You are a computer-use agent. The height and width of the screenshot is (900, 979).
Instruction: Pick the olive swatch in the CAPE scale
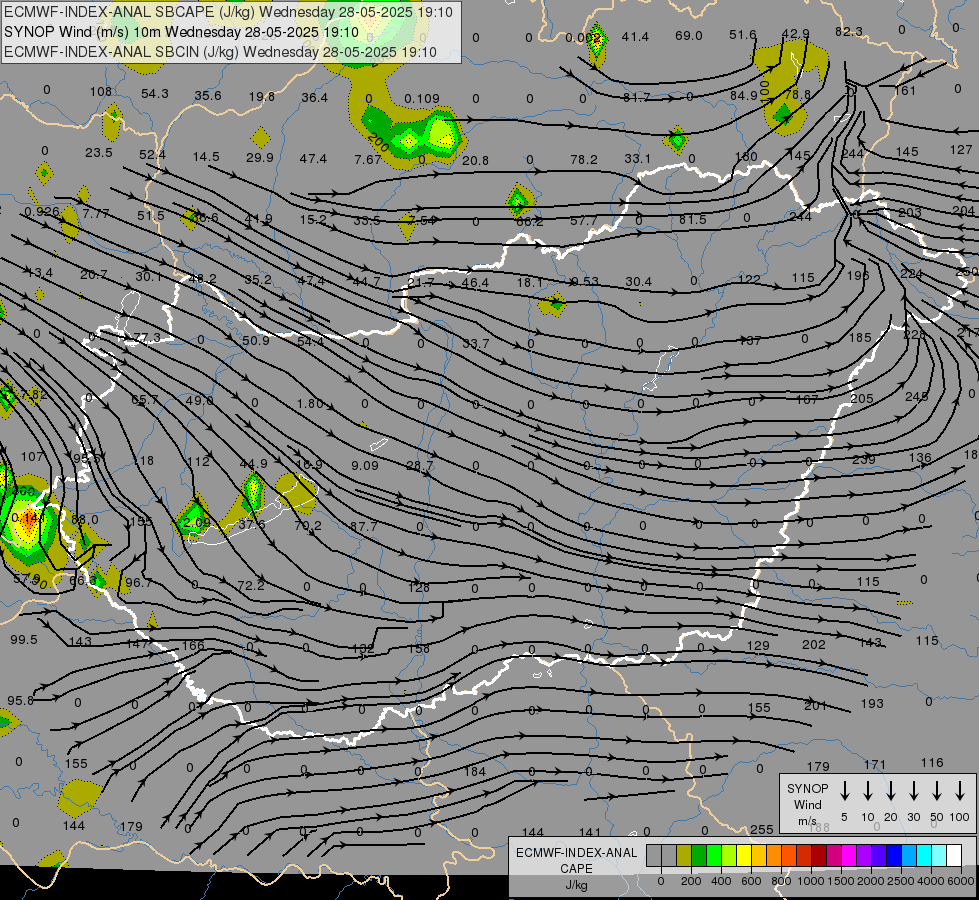pos(684,855)
